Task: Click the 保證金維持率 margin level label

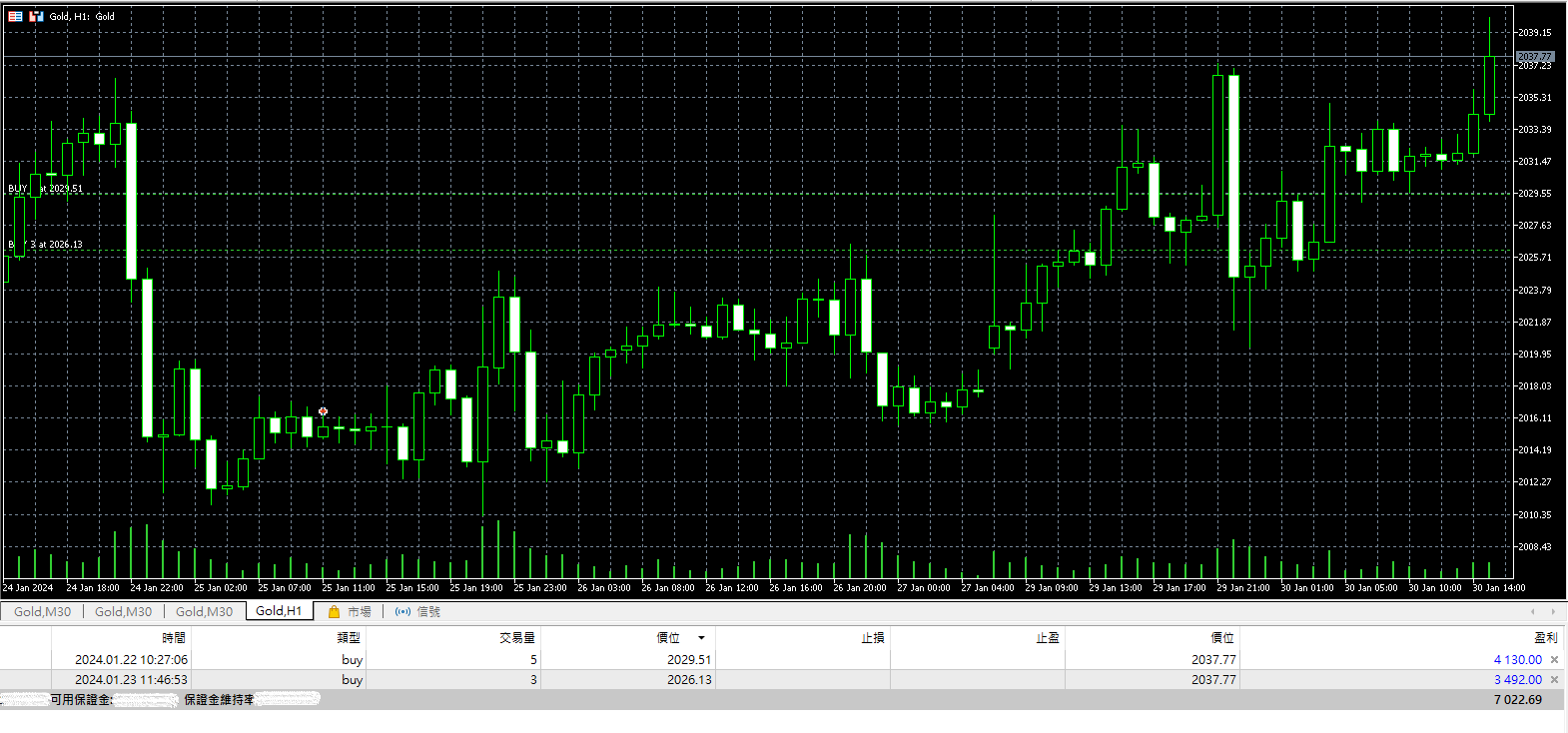Action: coord(219,700)
